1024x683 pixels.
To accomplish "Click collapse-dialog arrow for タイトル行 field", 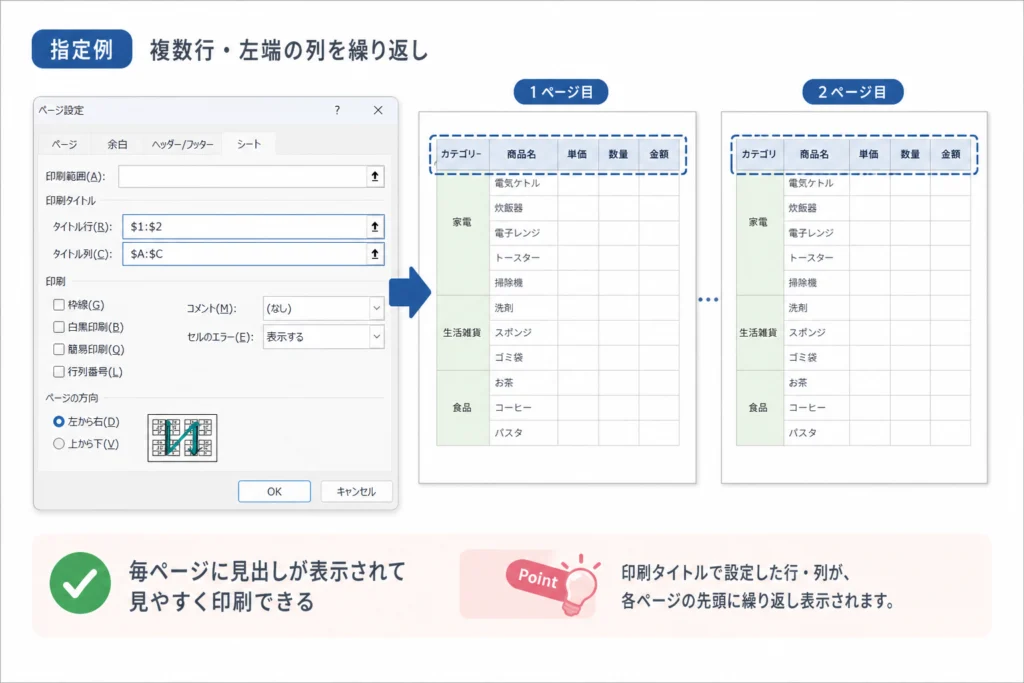I will pos(375,227).
